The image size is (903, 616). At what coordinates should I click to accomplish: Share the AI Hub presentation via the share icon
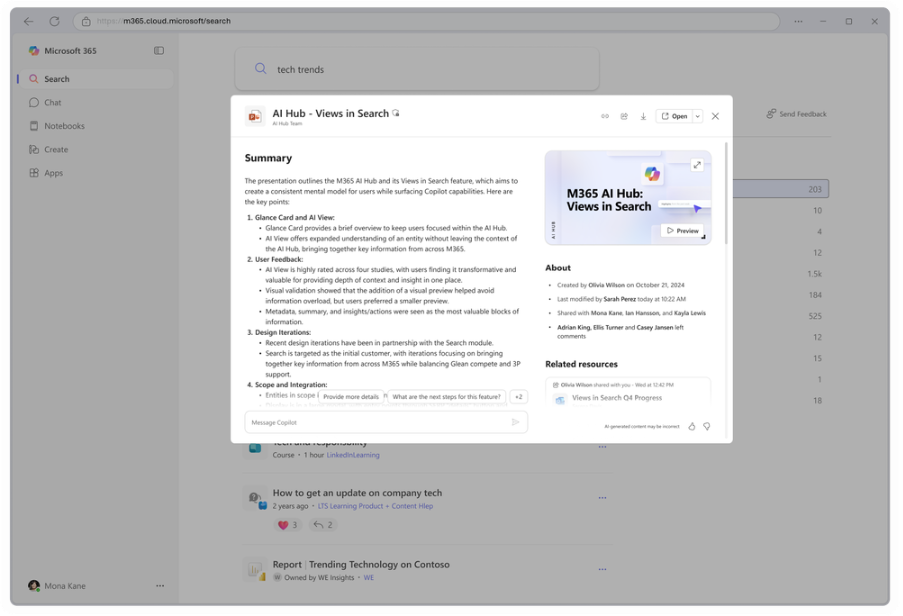623,116
